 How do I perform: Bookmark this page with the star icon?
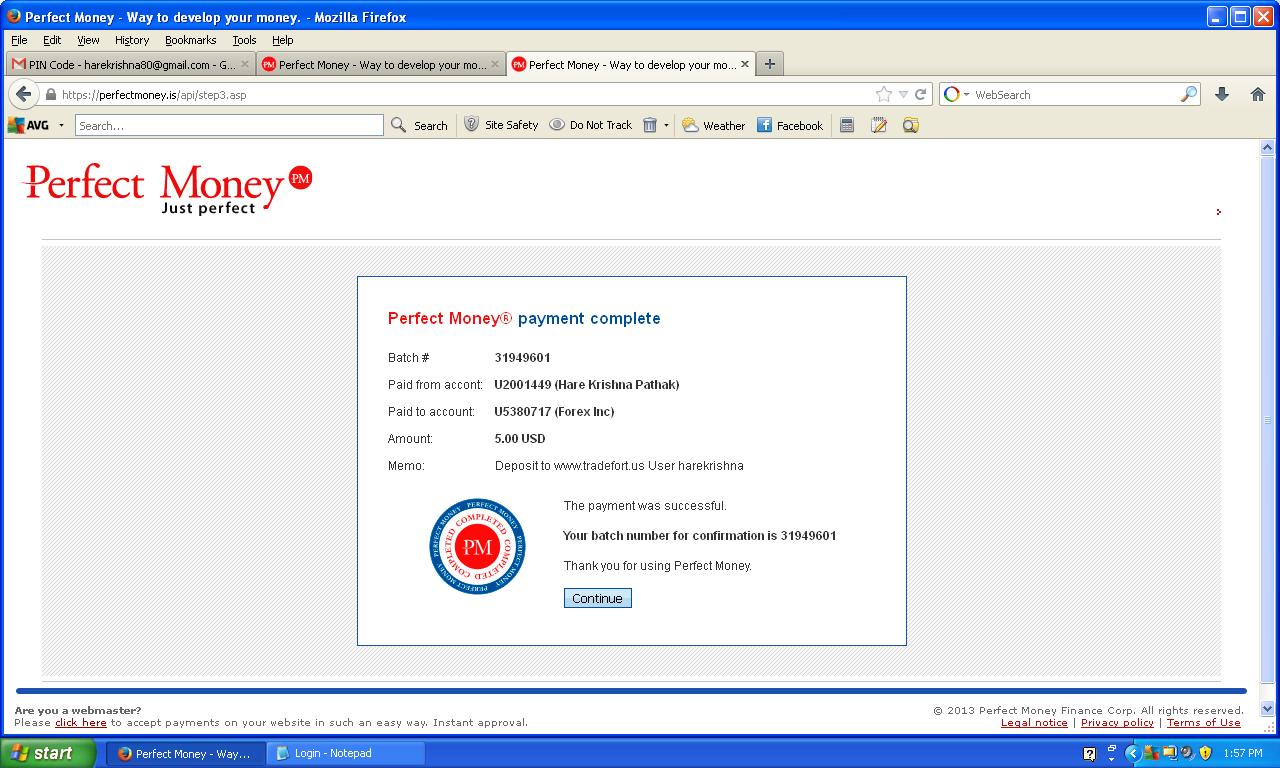(883, 94)
